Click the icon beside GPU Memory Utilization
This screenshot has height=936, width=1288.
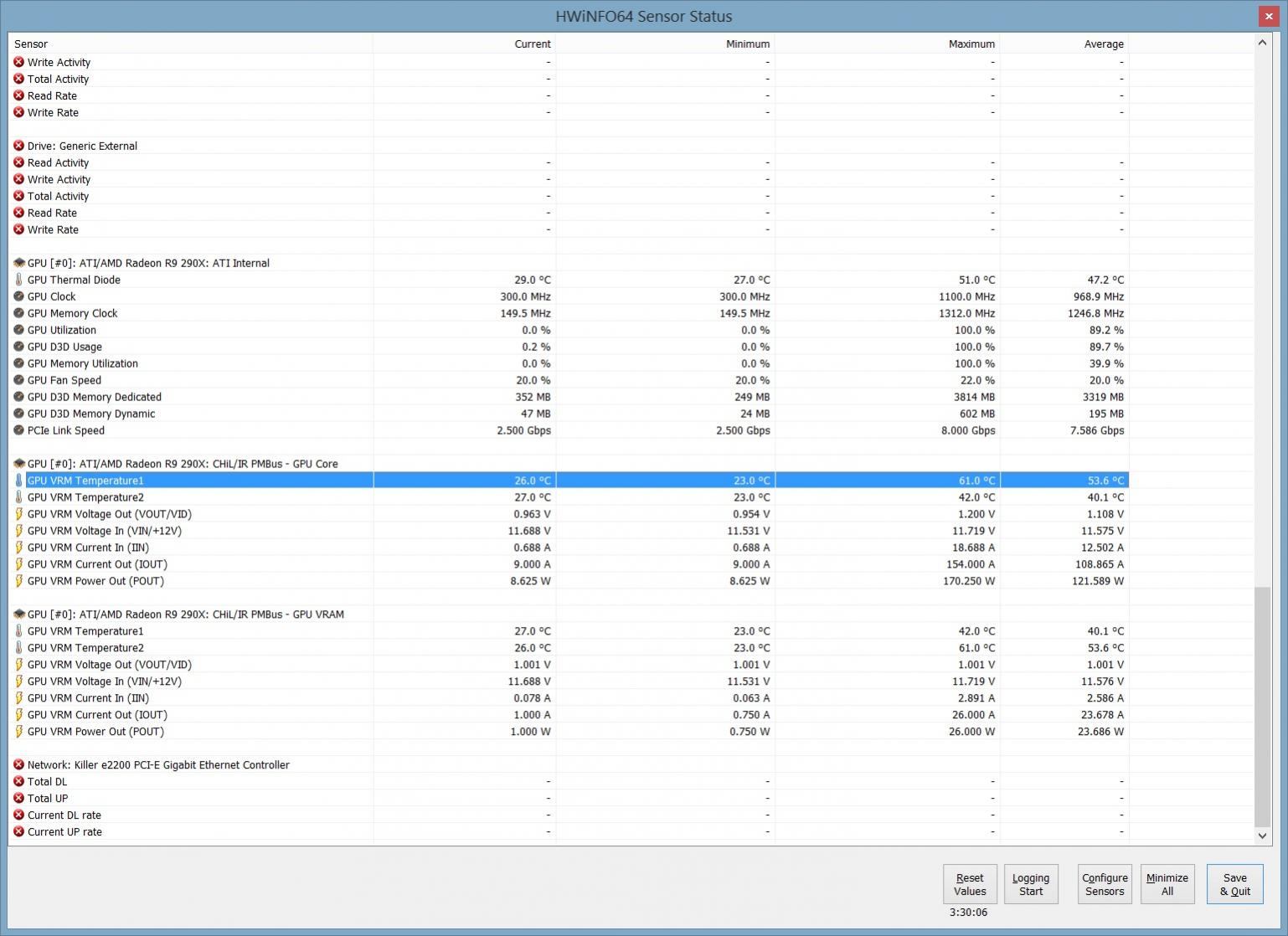[18, 363]
